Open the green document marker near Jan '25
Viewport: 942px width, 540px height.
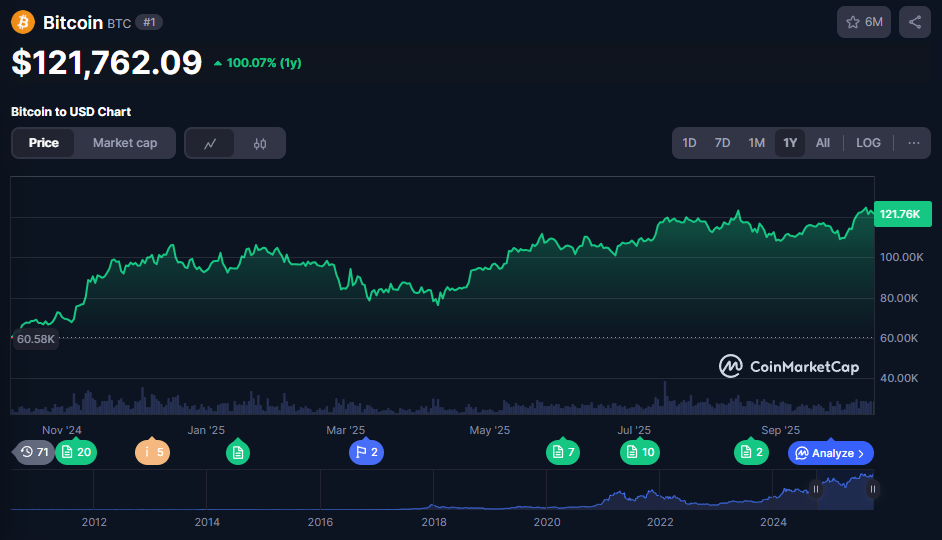click(238, 452)
